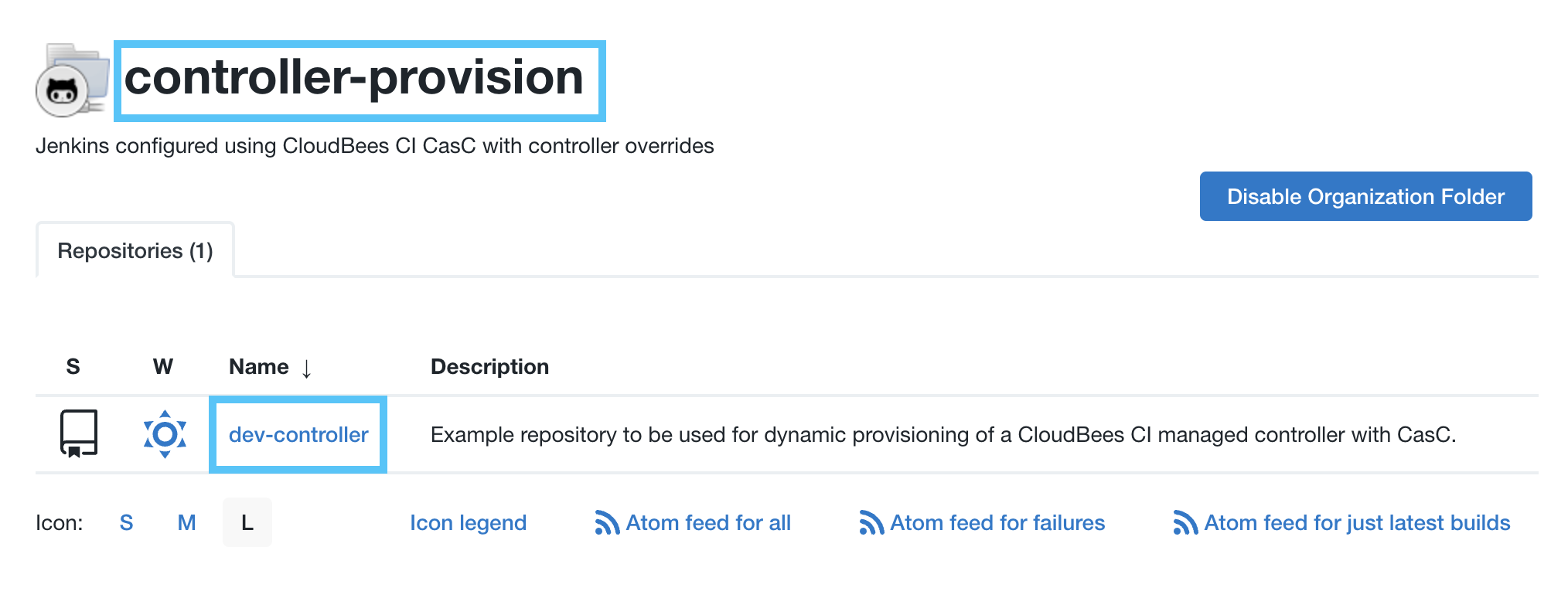This screenshot has height=598, width=1568.
Task: Open the Icon legend link
Action: (x=468, y=523)
